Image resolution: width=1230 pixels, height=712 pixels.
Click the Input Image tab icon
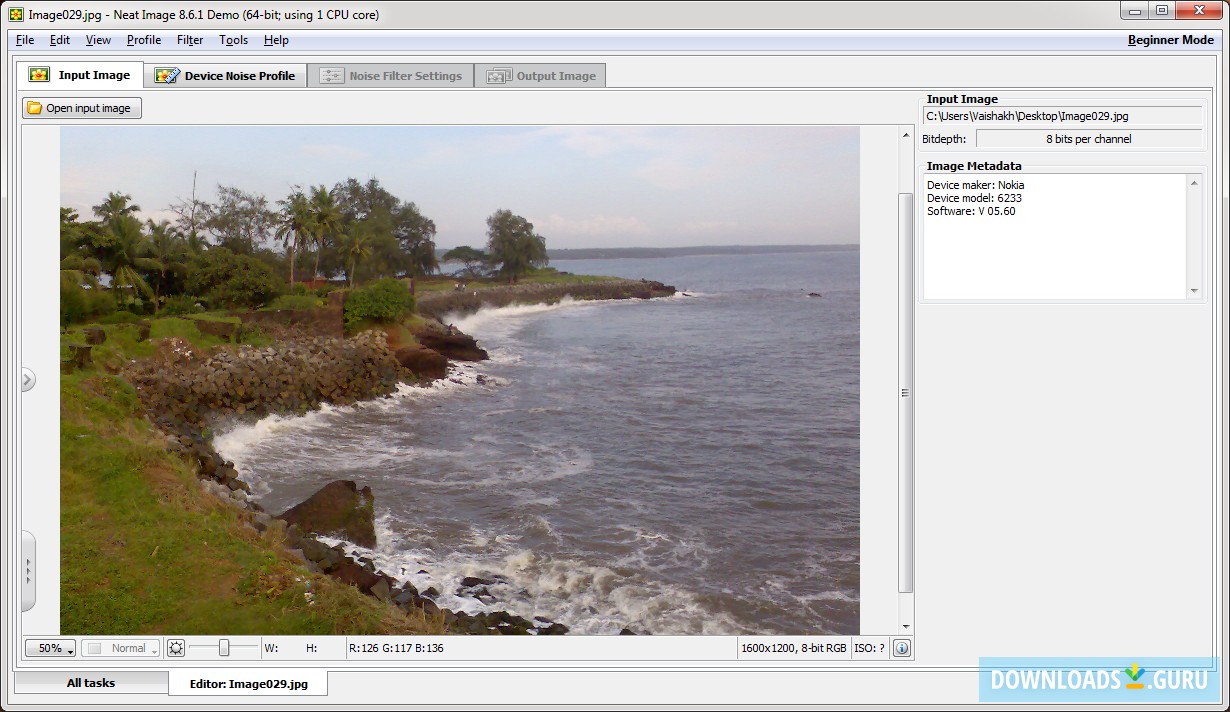click(39, 75)
